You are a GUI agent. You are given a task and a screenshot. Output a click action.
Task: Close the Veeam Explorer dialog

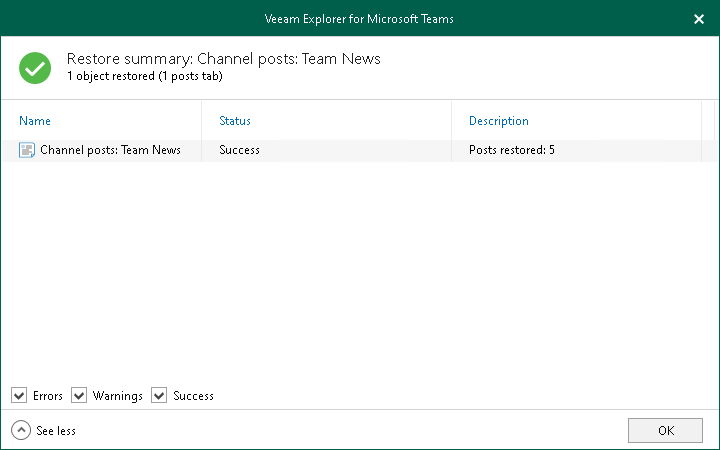point(699,18)
